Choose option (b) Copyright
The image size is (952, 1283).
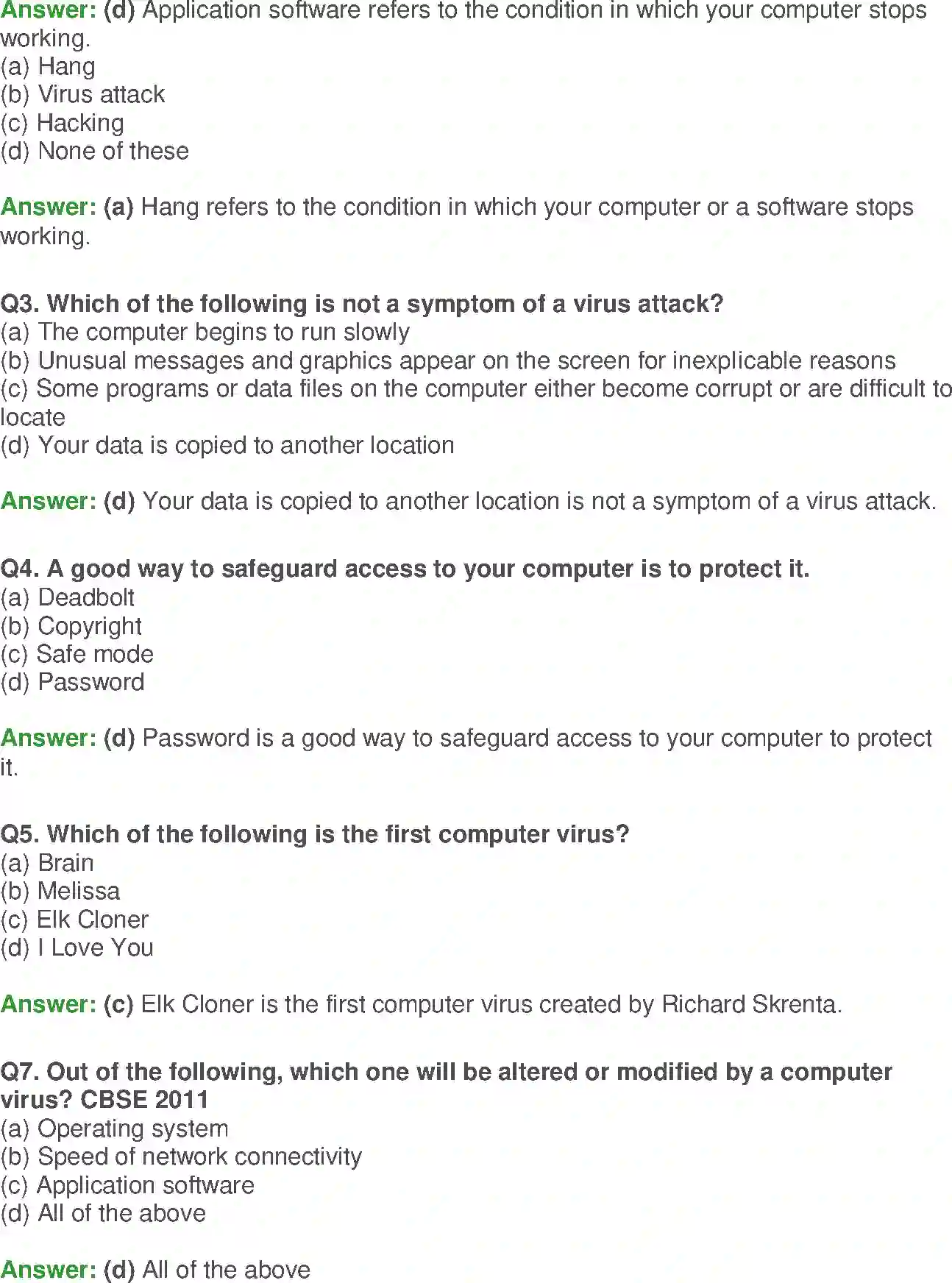71,626
